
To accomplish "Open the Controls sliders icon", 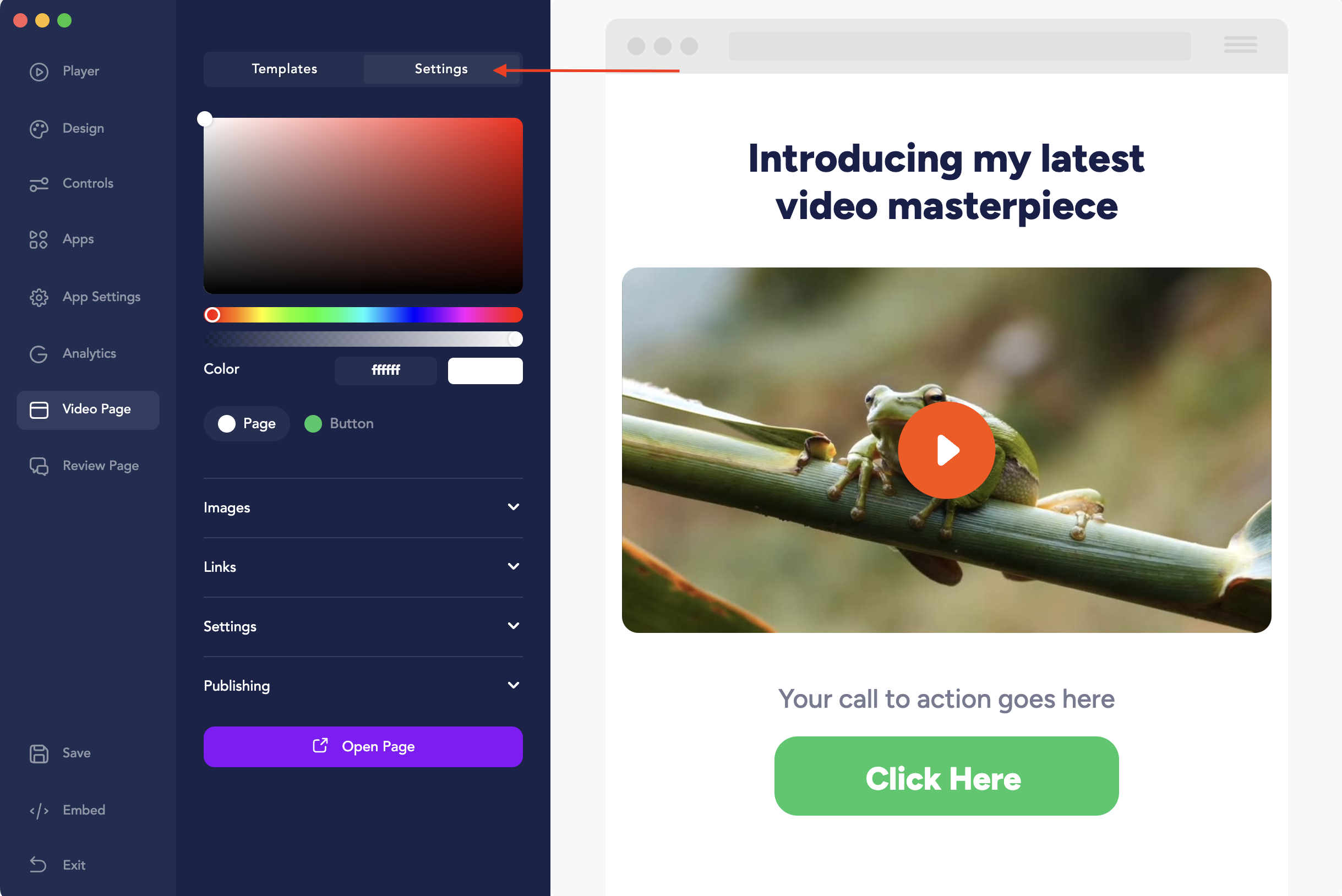I will 39,184.
